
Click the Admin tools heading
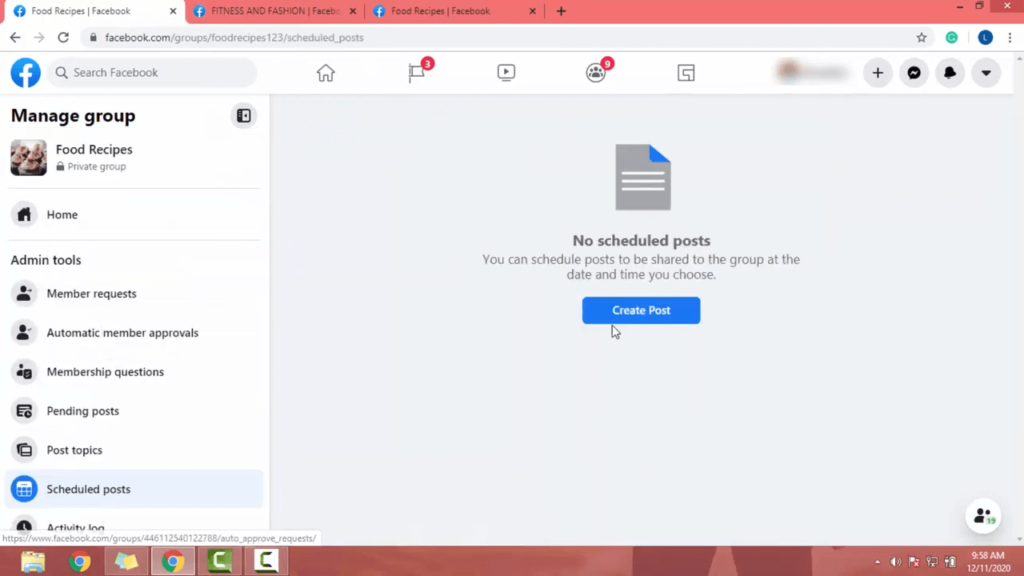[x=46, y=260]
